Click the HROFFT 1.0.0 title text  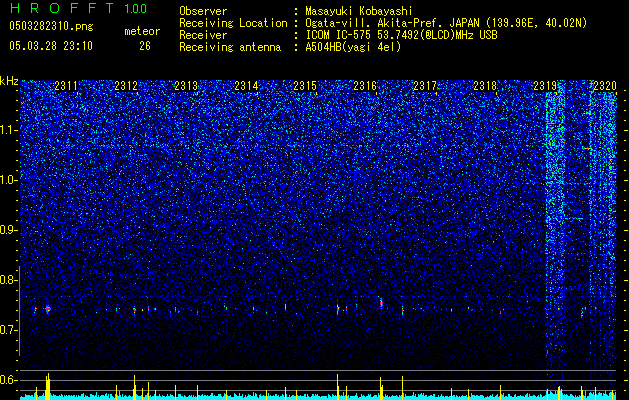78,8
